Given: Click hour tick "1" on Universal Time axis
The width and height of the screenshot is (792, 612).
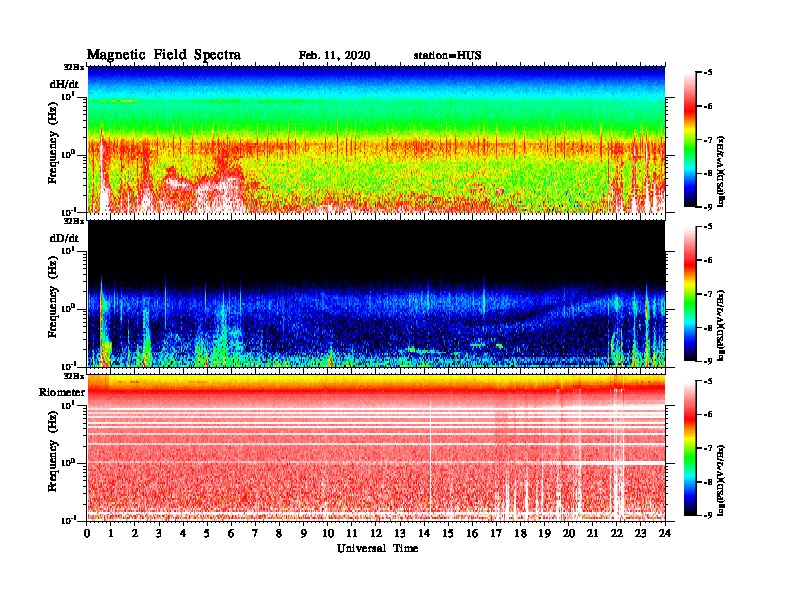Looking at the screenshot, I should click(111, 534).
